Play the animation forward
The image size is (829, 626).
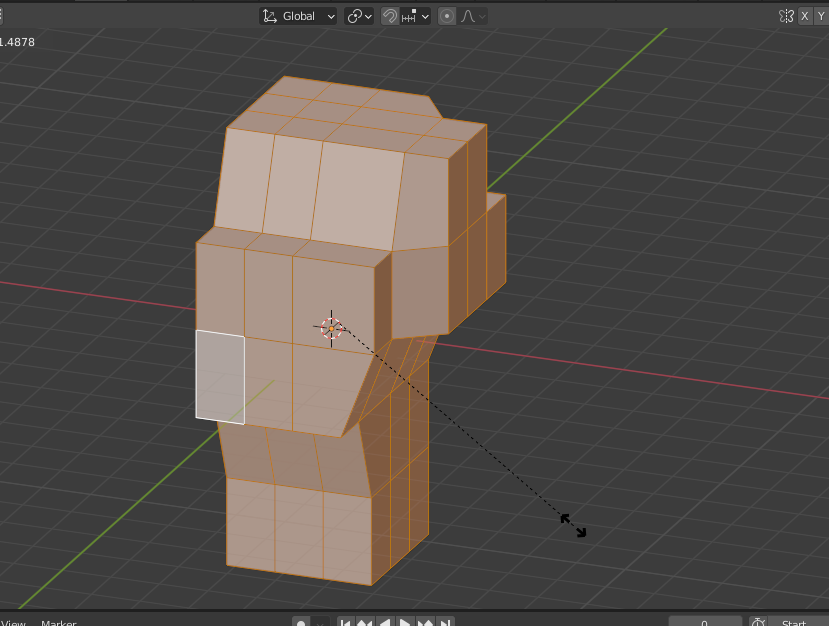point(405,623)
